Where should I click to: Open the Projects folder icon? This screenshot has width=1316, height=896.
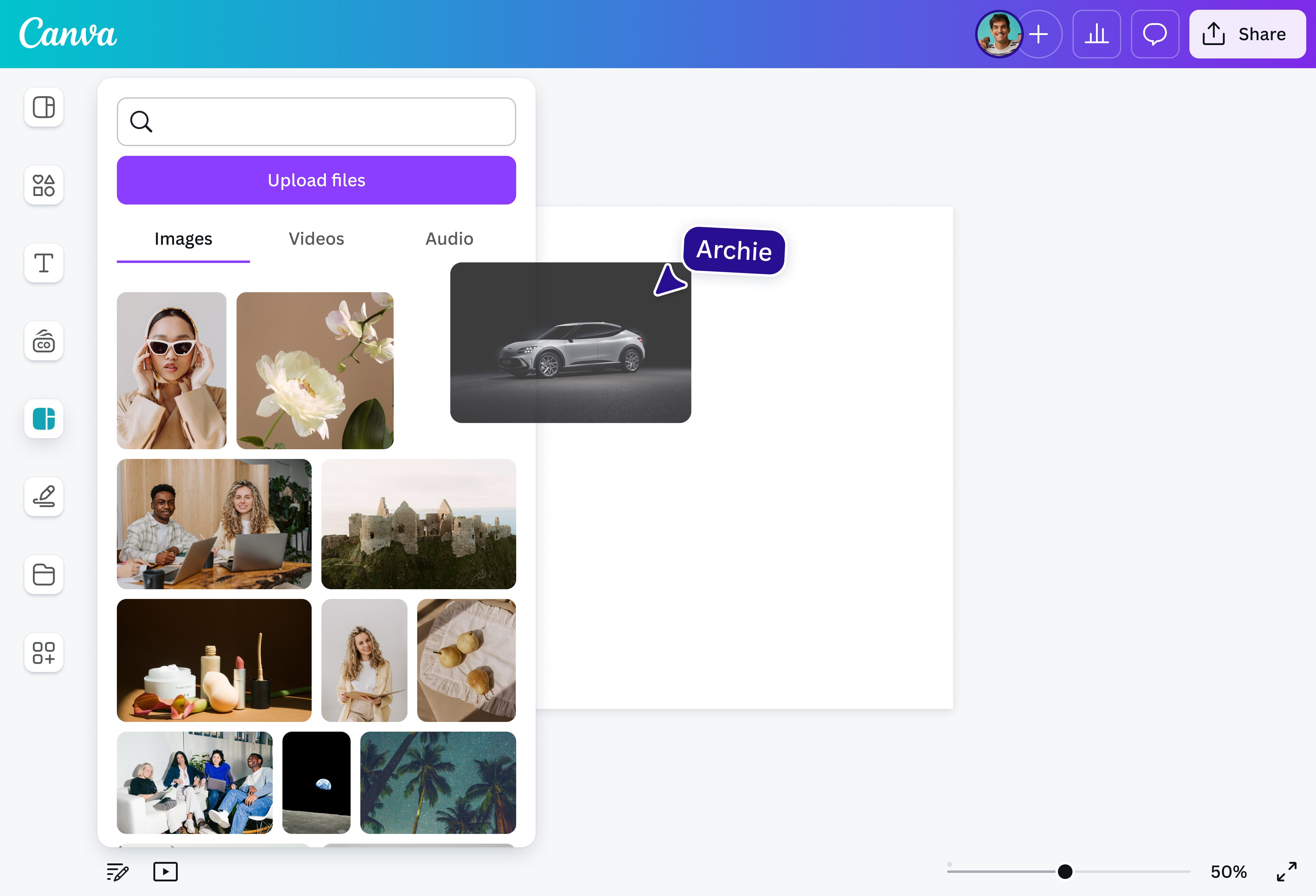point(44,575)
